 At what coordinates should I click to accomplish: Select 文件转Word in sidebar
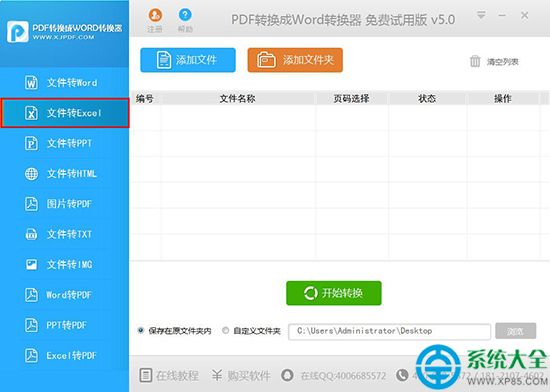pos(65,83)
